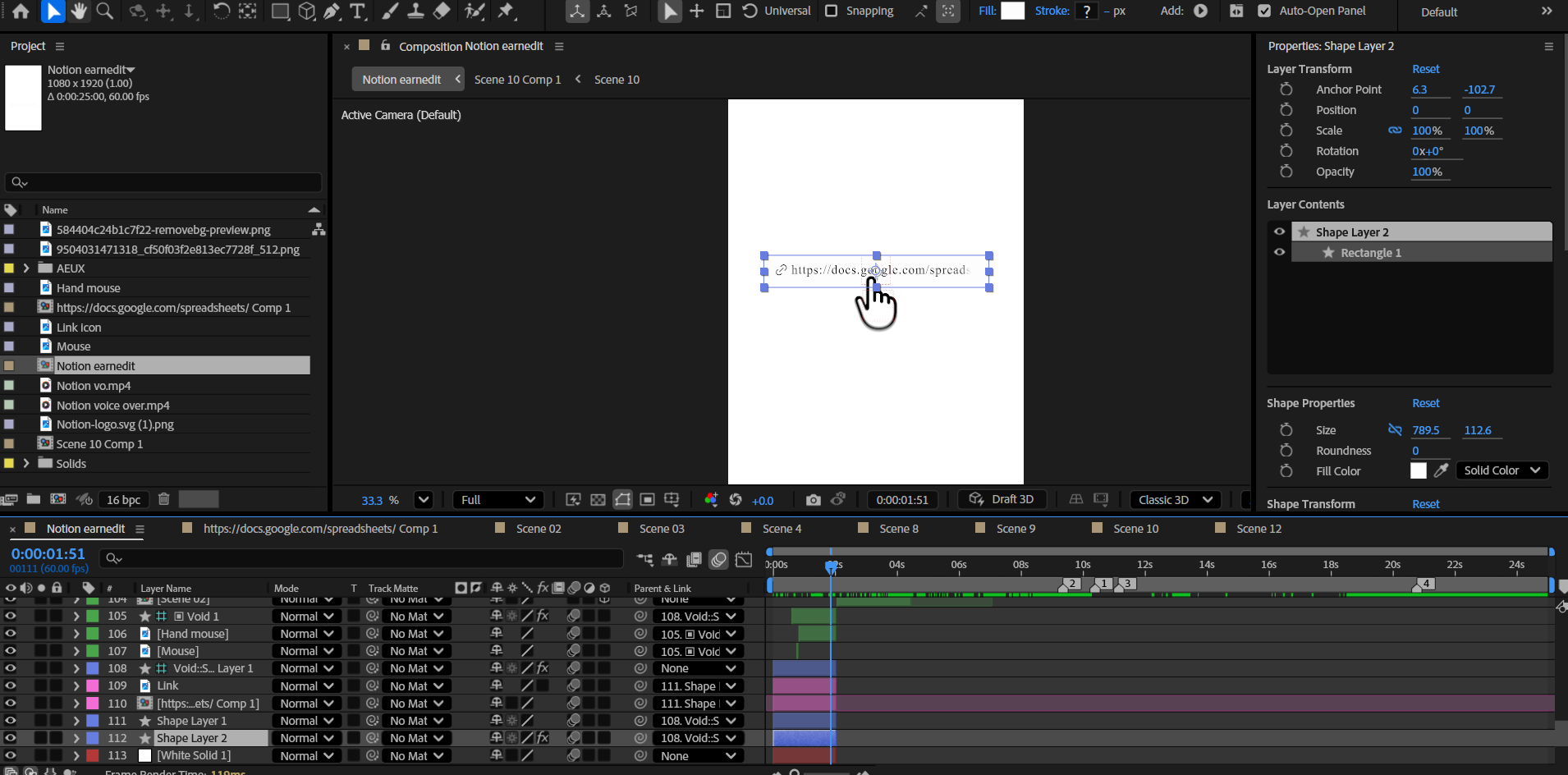Viewport: 1568px width, 775px height.
Task: Enable the Snapping checkbox
Action: point(832,11)
